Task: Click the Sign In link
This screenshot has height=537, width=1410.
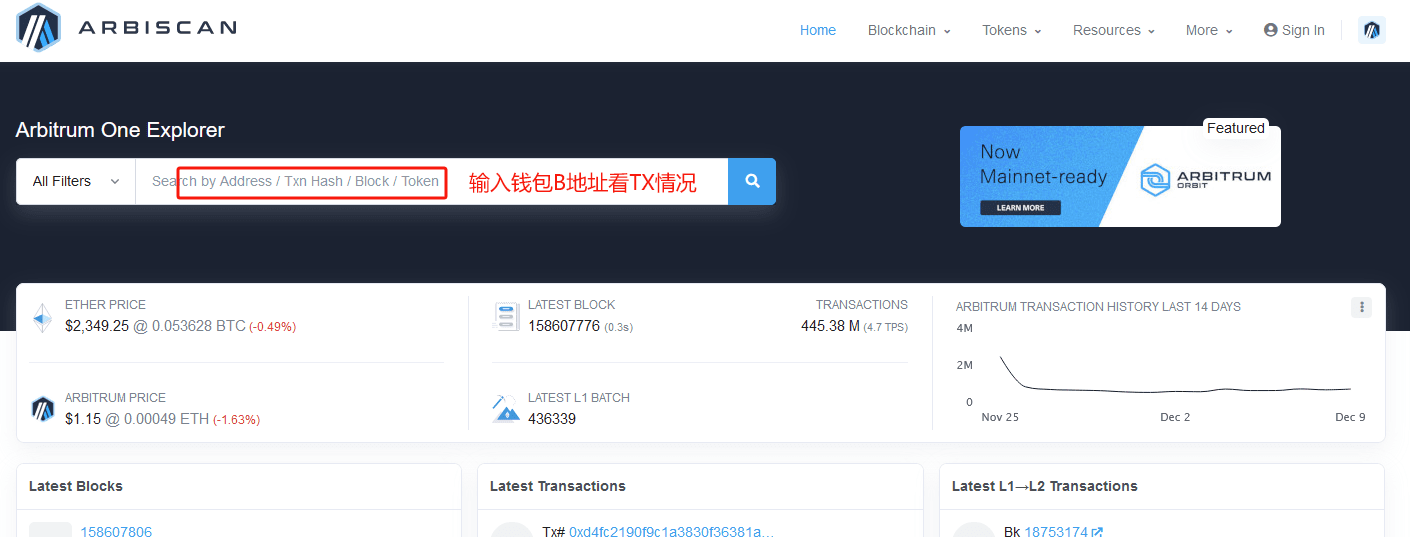Action: point(1294,30)
